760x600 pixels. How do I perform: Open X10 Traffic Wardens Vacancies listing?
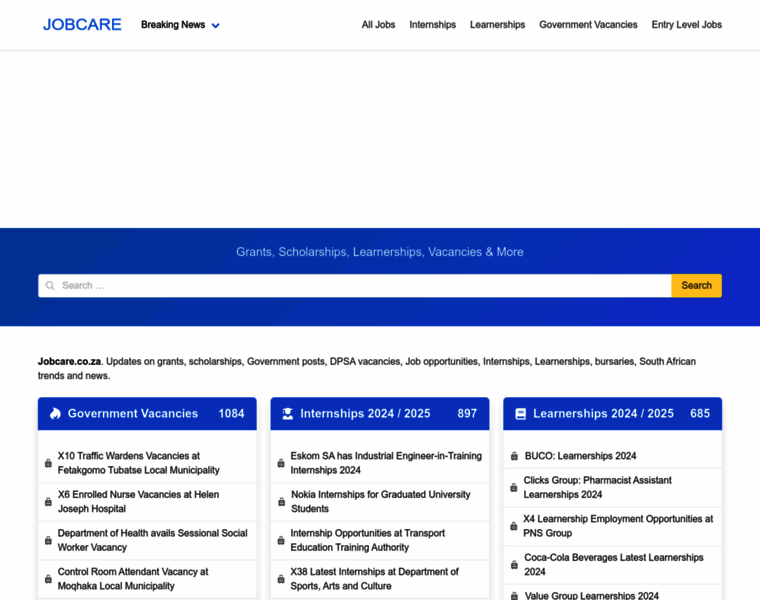tap(139, 463)
